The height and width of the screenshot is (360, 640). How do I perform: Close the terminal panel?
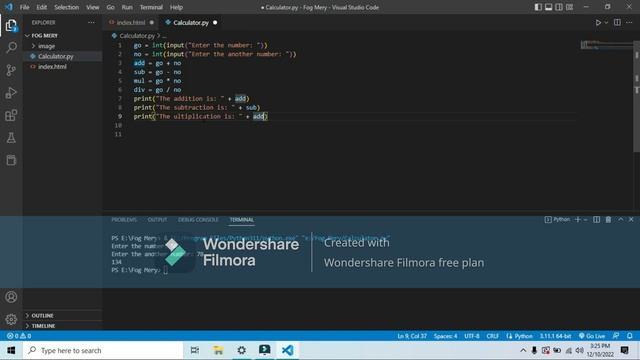(631, 220)
